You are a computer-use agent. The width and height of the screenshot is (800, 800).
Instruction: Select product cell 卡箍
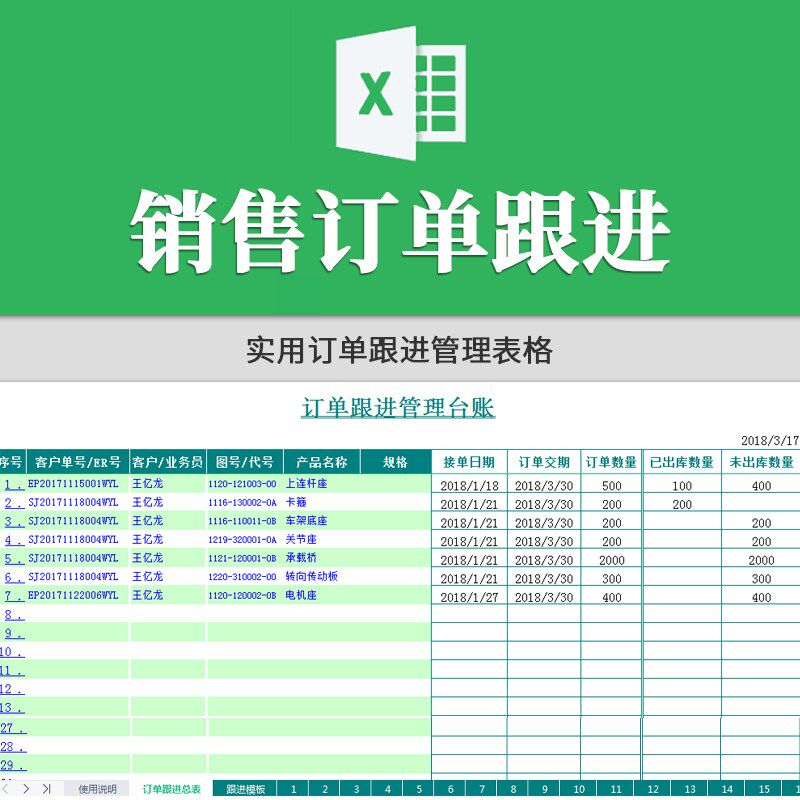pyautogui.click(x=296, y=502)
